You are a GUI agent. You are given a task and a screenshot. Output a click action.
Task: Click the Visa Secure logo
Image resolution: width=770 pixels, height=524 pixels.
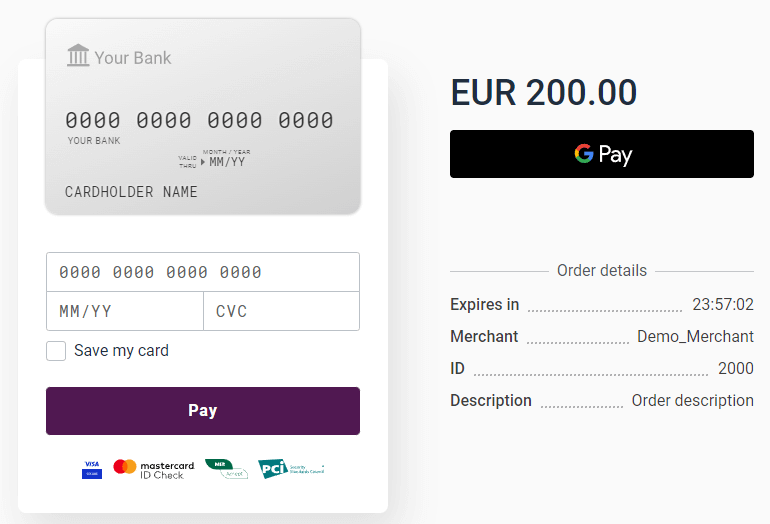[92, 469]
